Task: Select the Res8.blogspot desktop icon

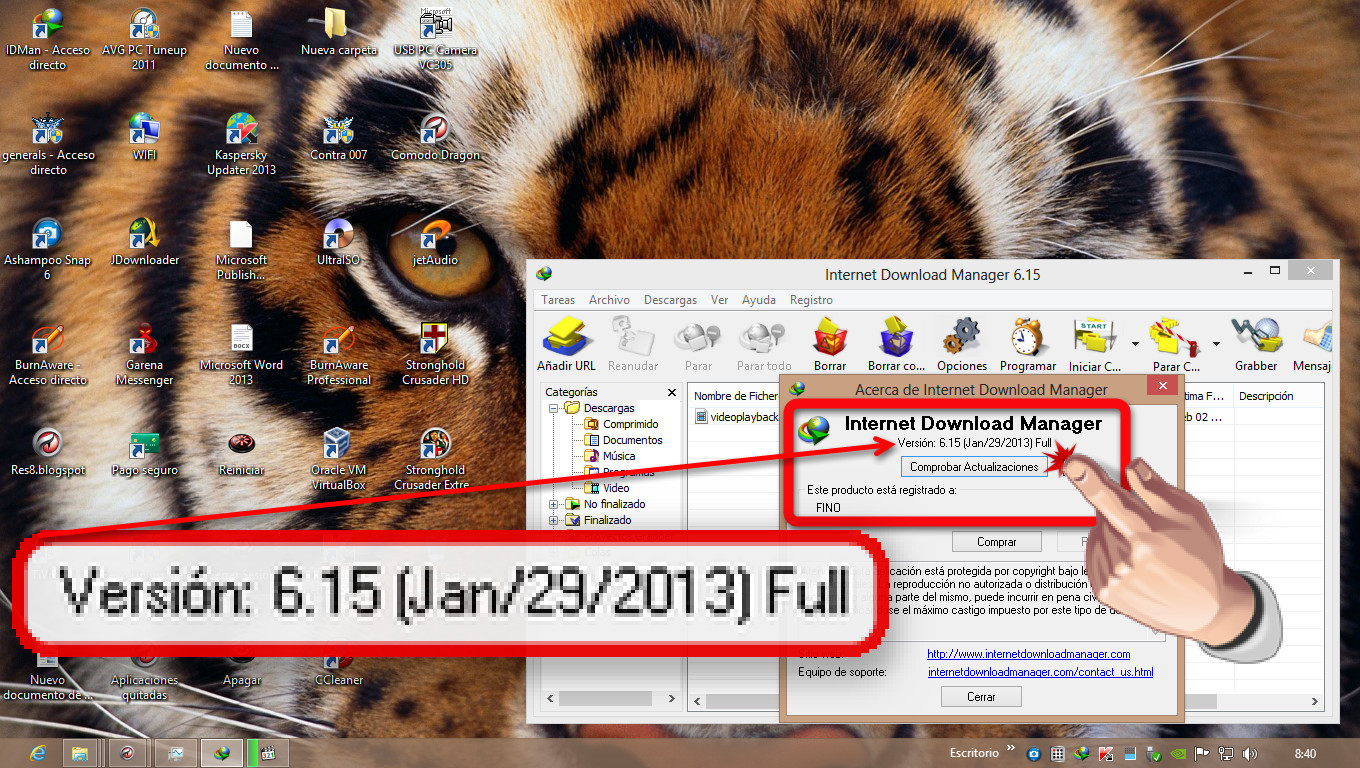Action: (48, 452)
